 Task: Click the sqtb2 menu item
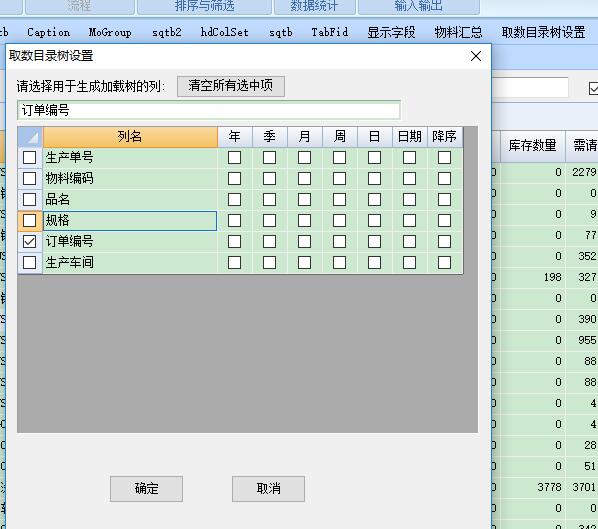pos(167,32)
